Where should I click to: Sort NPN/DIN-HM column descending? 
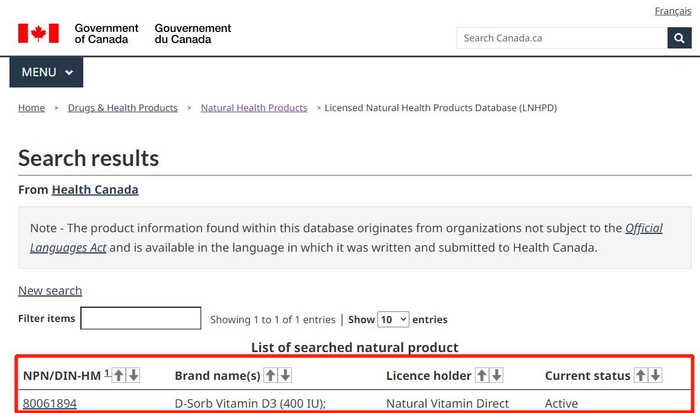click(x=134, y=375)
